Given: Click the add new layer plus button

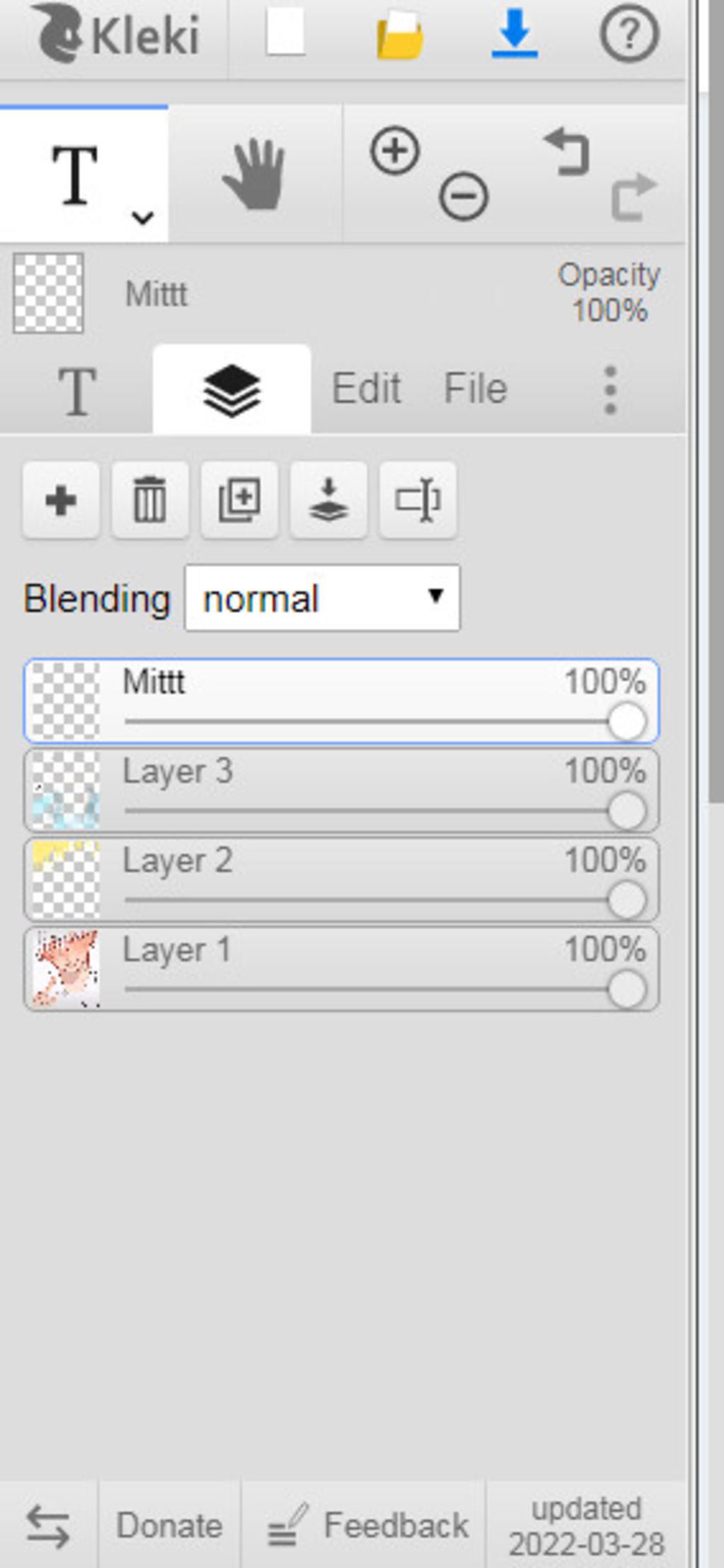Looking at the screenshot, I should point(61,500).
